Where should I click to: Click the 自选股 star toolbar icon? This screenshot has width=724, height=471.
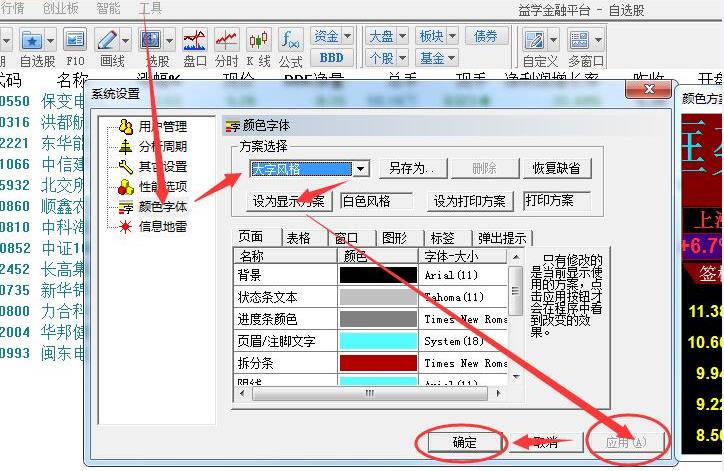tap(32, 40)
